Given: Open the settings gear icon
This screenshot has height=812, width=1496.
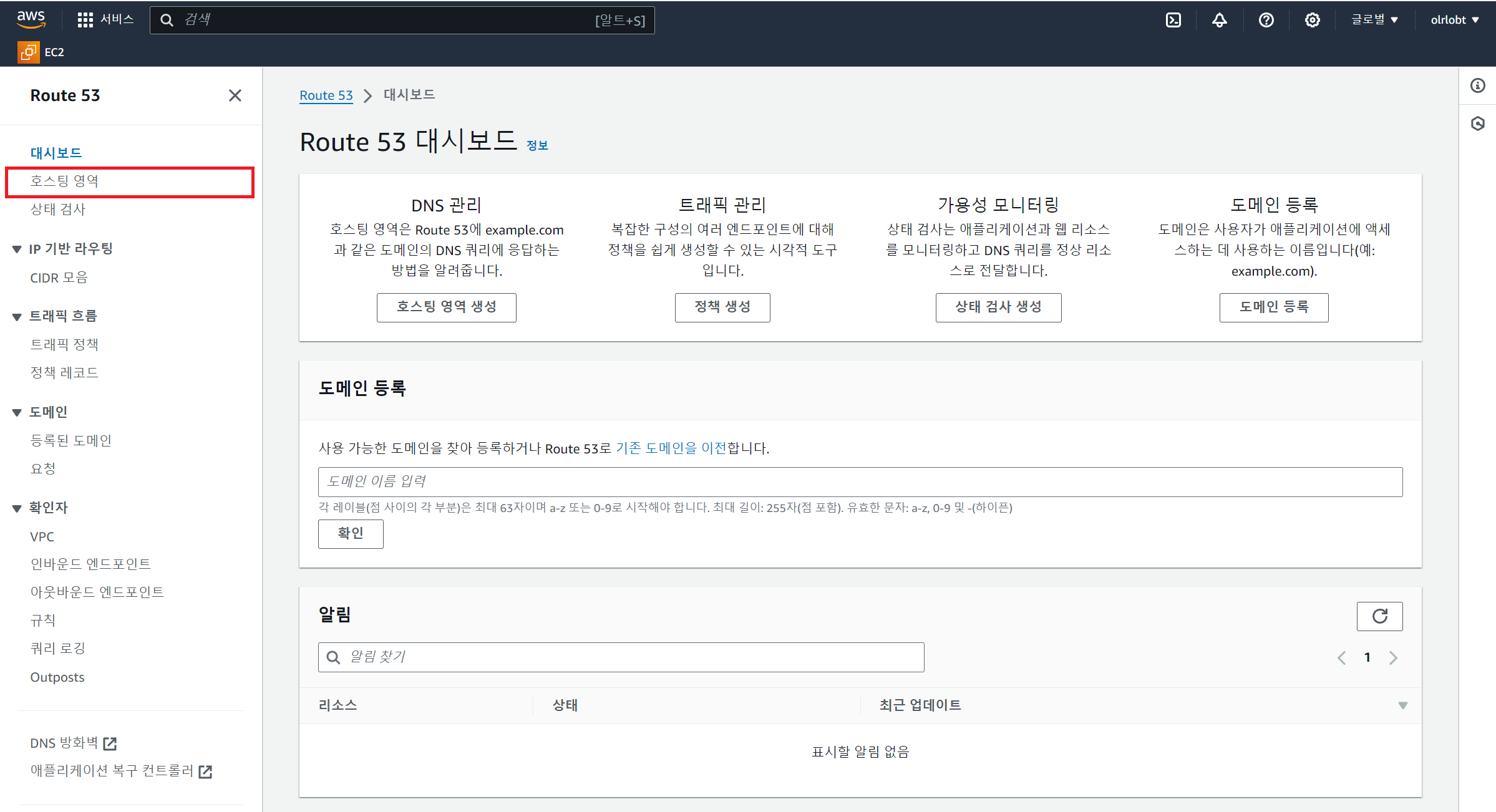Looking at the screenshot, I should [x=1312, y=20].
